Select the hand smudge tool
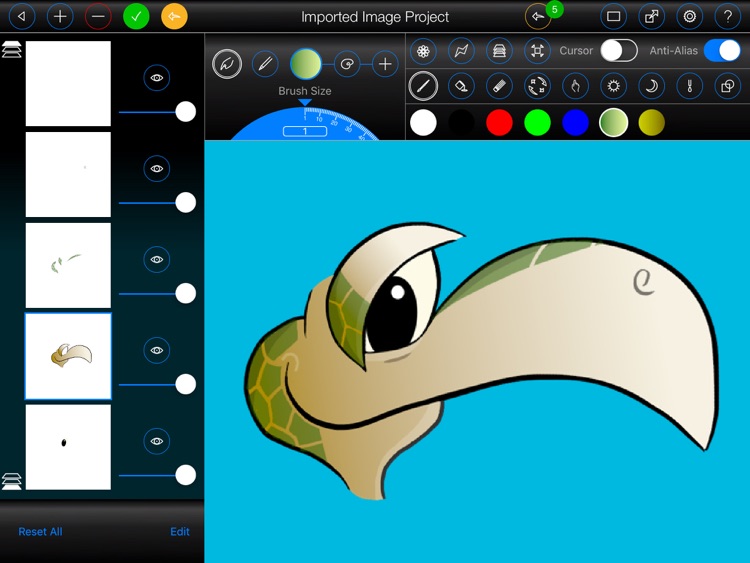This screenshot has width=750, height=563. (x=575, y=86)
